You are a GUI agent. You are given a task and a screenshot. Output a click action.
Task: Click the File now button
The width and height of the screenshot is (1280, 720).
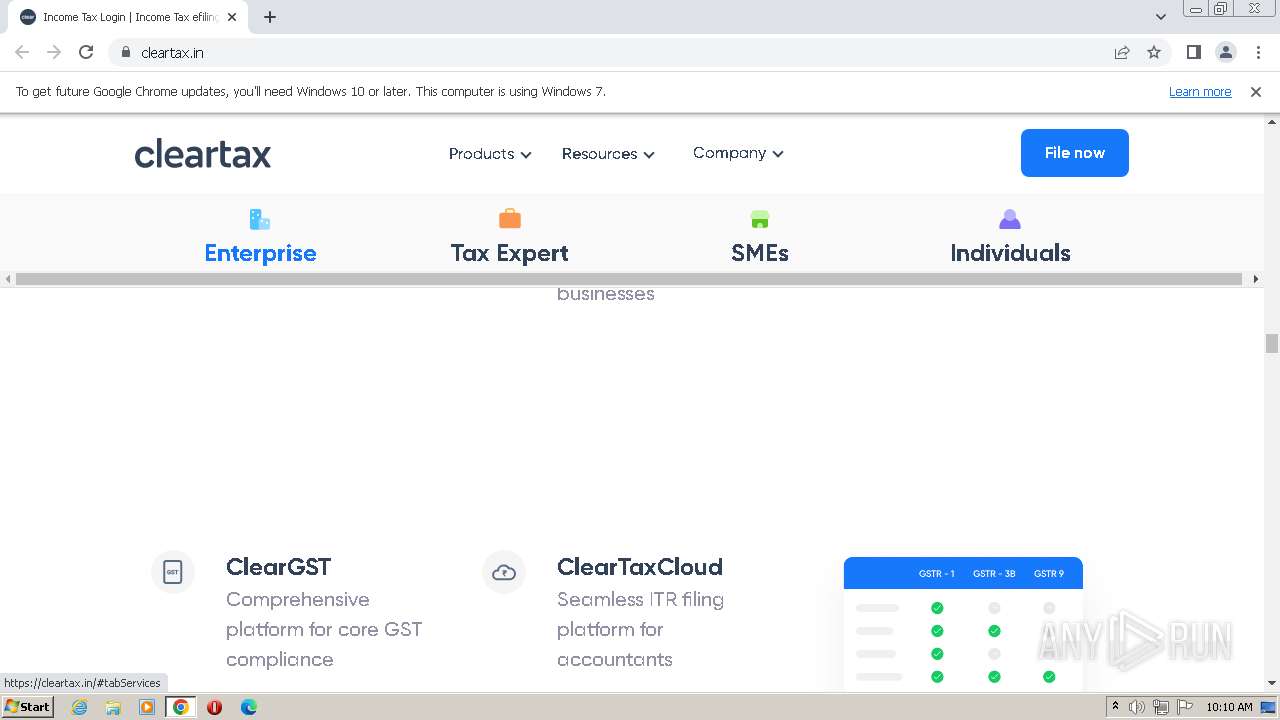(1075, 153)
